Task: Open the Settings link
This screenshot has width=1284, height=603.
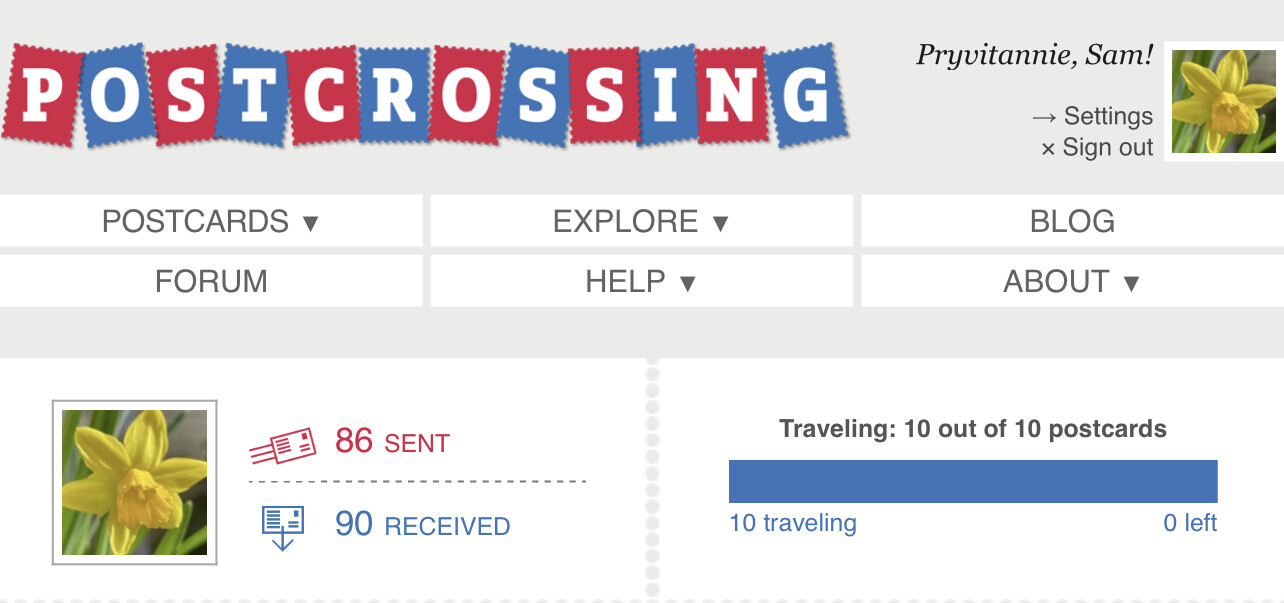Action: tap(1108, 116)
